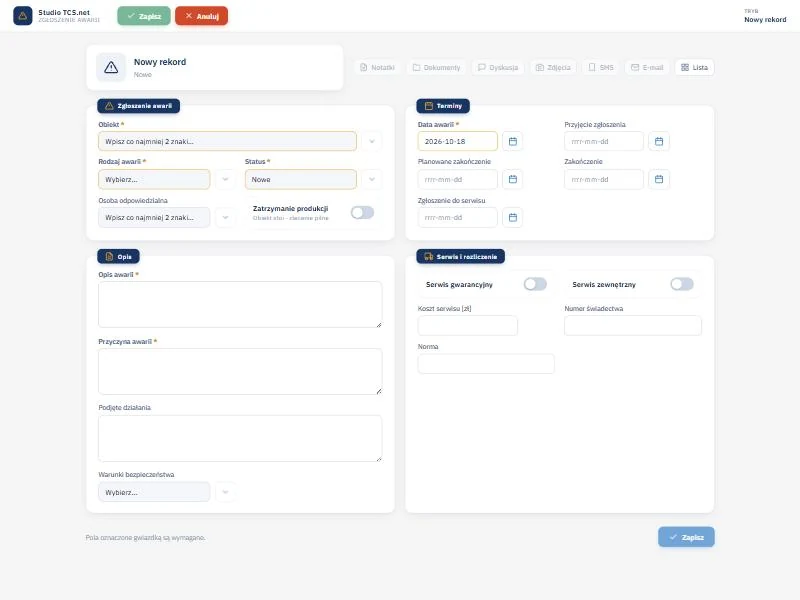Viewport: 800px width, 600px height.
Task: Expand the Obiekt dropdown arrow
Action: [371, 141]
